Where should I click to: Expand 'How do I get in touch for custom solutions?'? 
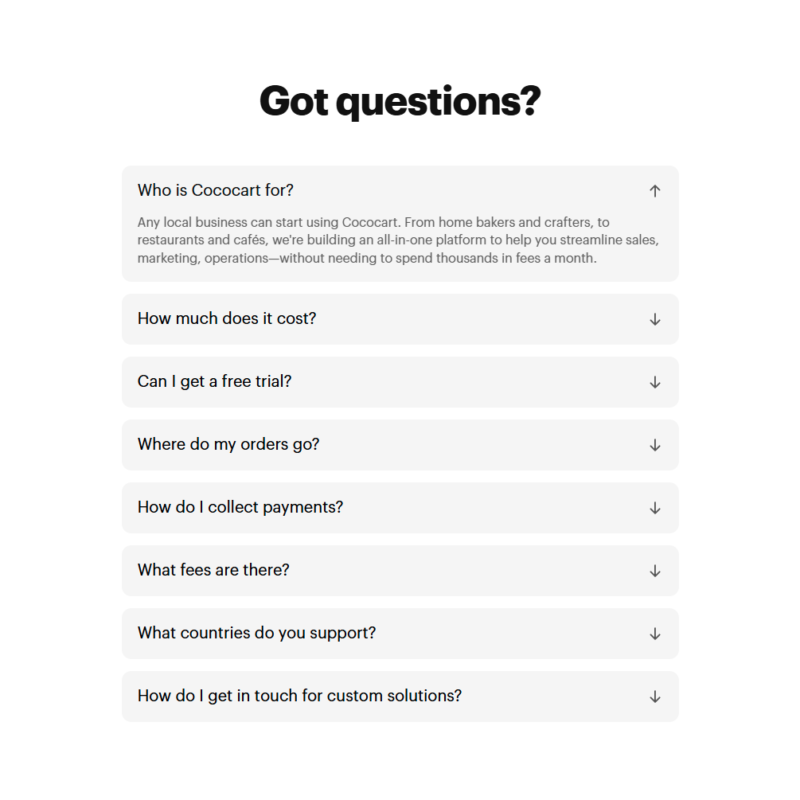click(299, 696)
